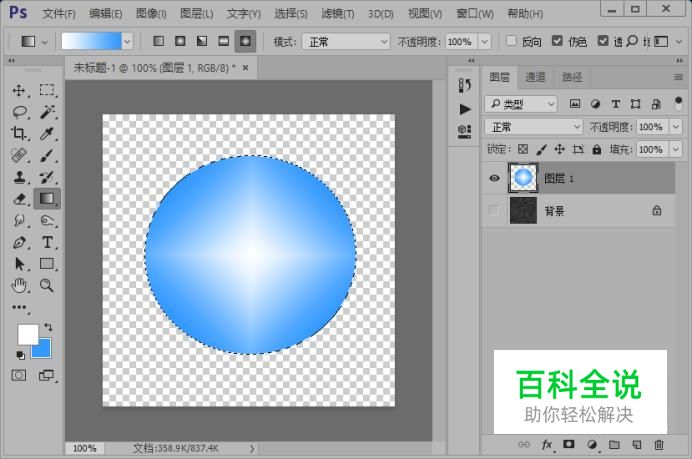Screen dimensions: 692x459
Task: Toggle layer filtering switch on or off
Action: (x=679, y=104)
